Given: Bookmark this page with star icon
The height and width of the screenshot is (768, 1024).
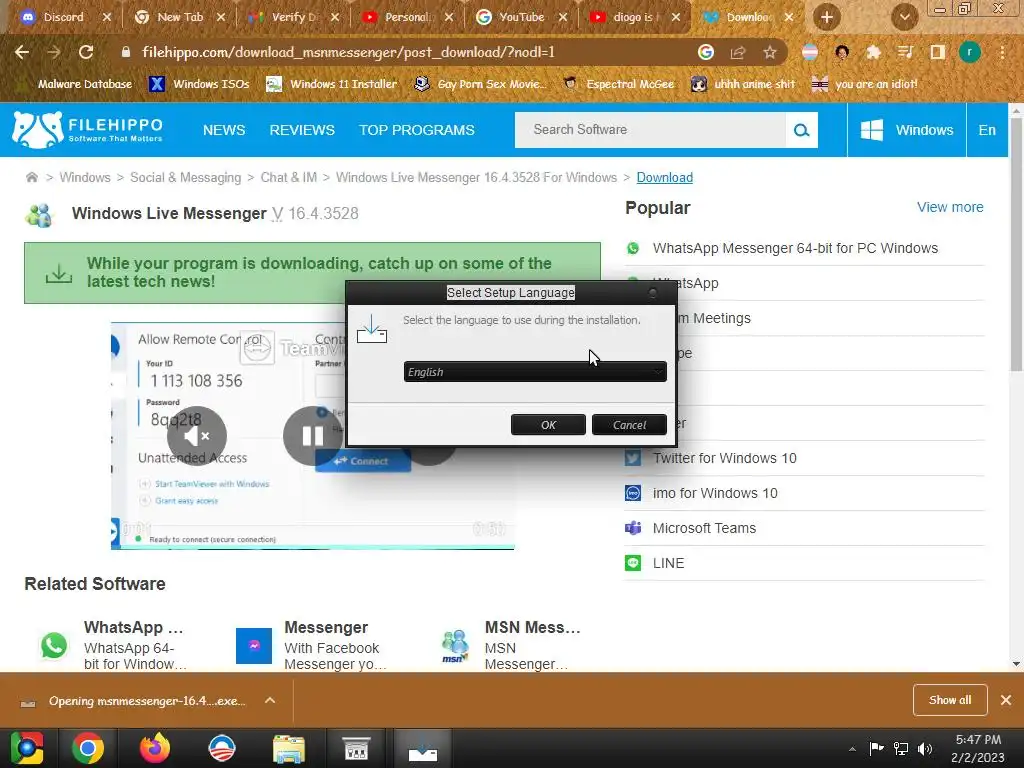Looking at the screenshot, I should (770, 52).
